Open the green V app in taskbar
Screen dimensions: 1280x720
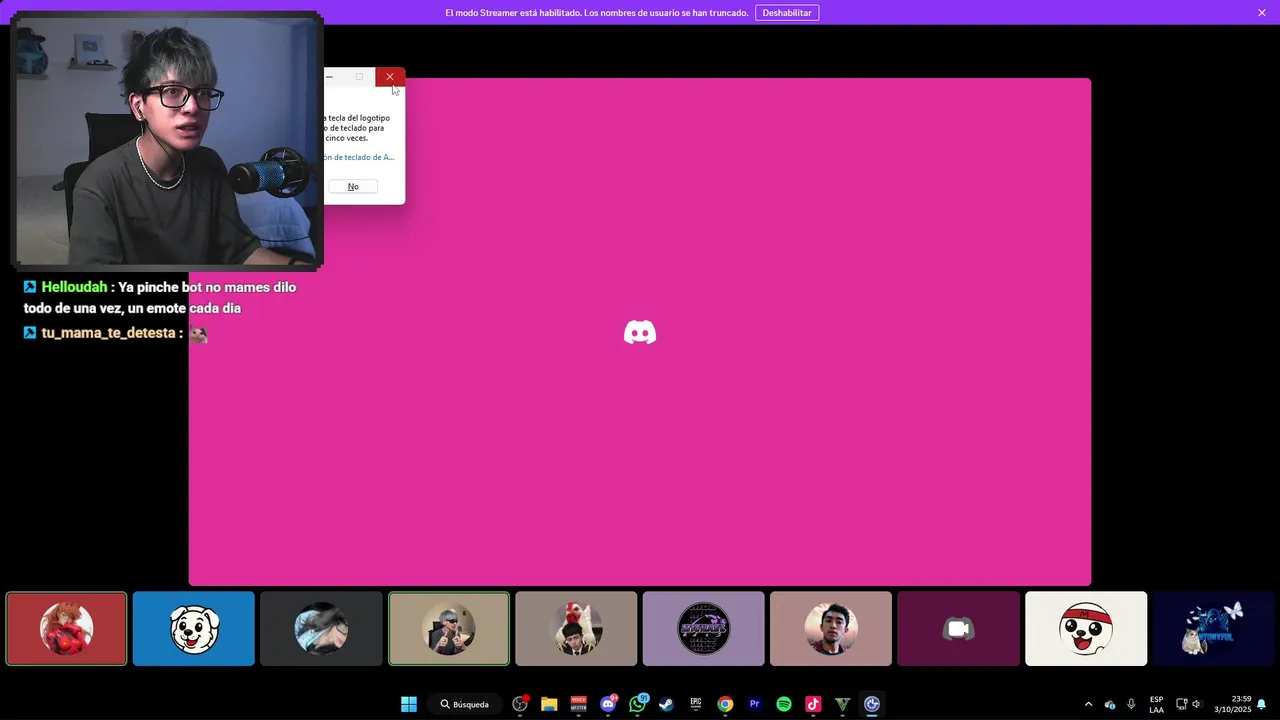coord(843,704)
